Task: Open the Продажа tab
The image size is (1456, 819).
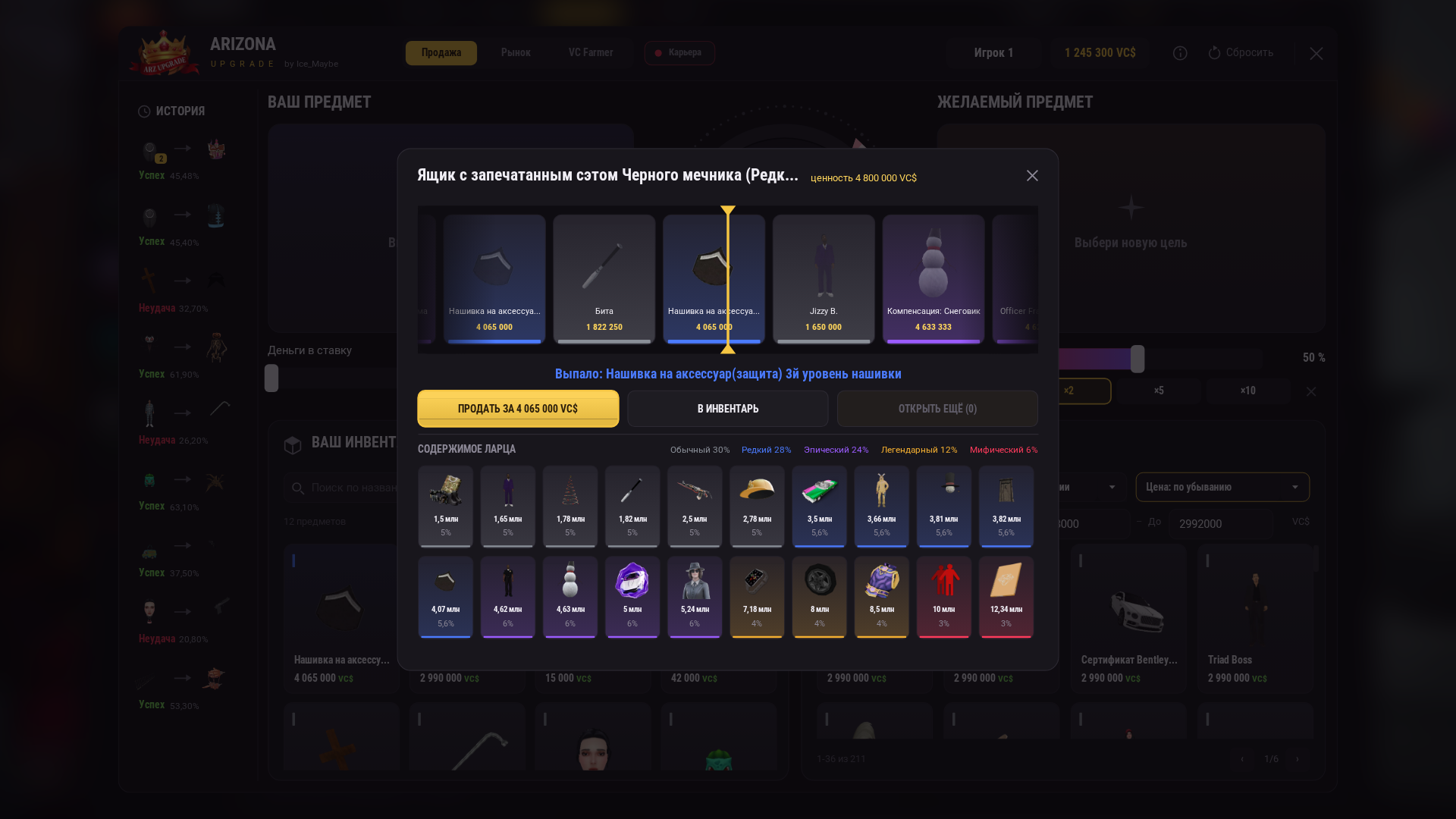Action: (x=441, y=53)
